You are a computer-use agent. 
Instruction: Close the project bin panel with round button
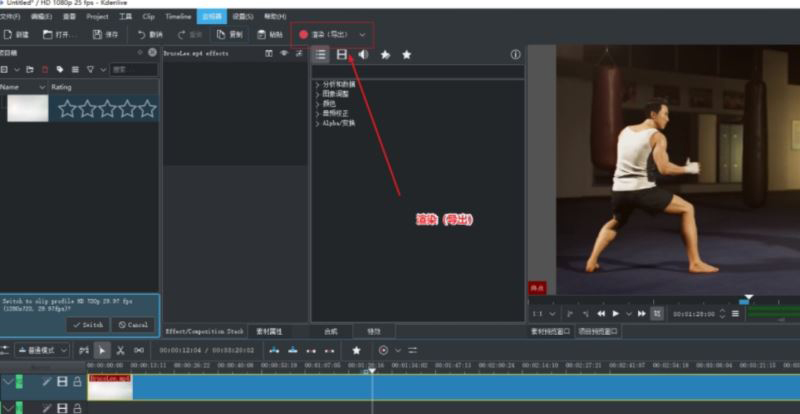click(152, 52)
